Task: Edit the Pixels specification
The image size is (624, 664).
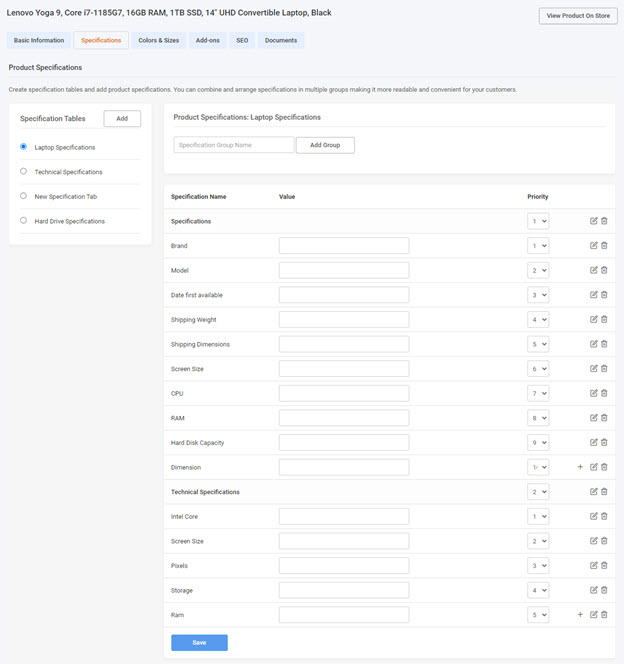Action: click(594, 565)
